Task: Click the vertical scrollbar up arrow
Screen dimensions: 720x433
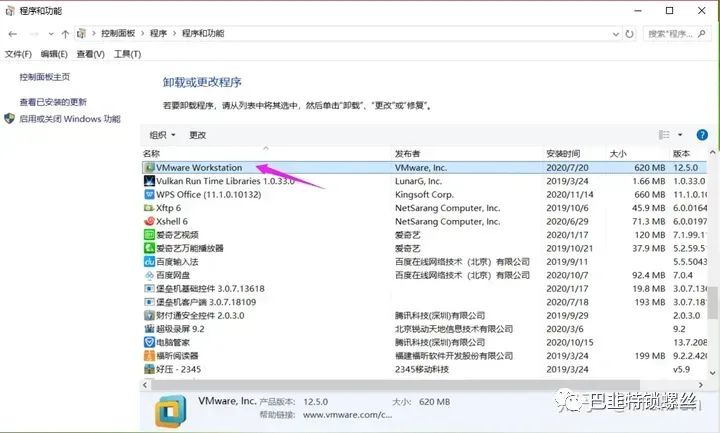Action: pyautogui.click(x=713, y=152)
